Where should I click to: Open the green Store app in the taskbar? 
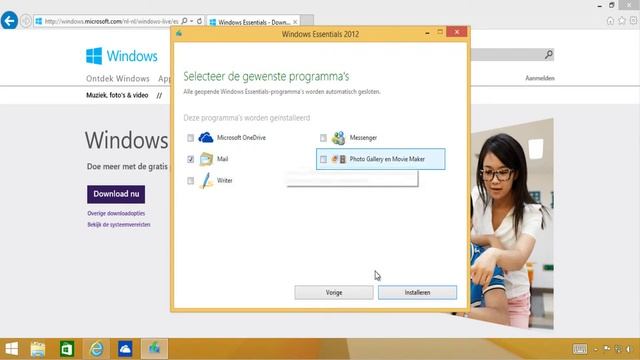[x=67, y=349]
